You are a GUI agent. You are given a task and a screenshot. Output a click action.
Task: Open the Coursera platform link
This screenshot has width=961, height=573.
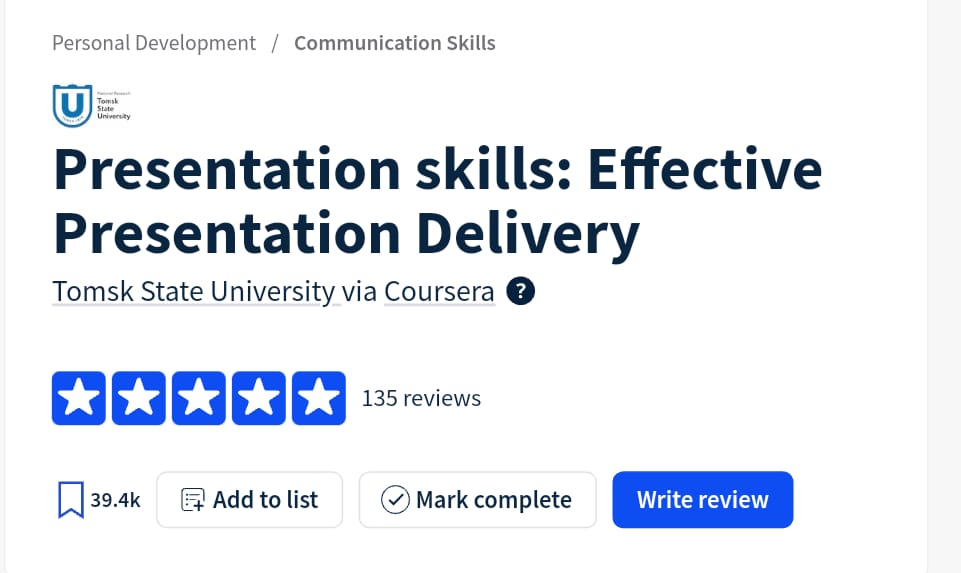(439, 291)
